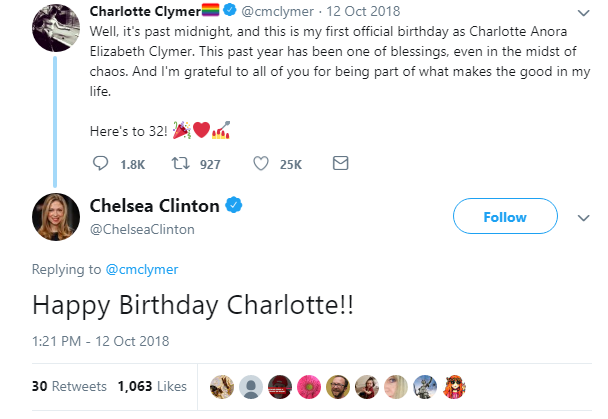Click the @ChelseaClinton handle
This screenshot has width=608, height=419.
click(x=142, y=229)
